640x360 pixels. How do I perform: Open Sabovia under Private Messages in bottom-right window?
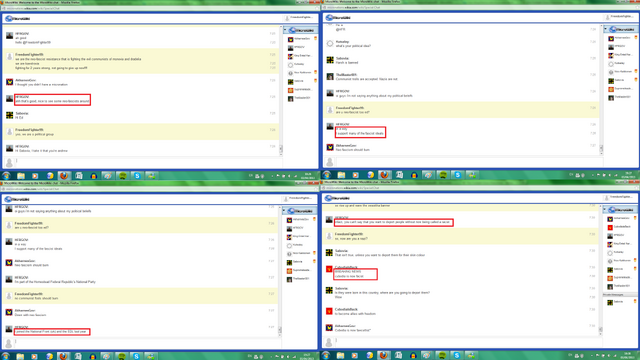[x=621, y=302]
